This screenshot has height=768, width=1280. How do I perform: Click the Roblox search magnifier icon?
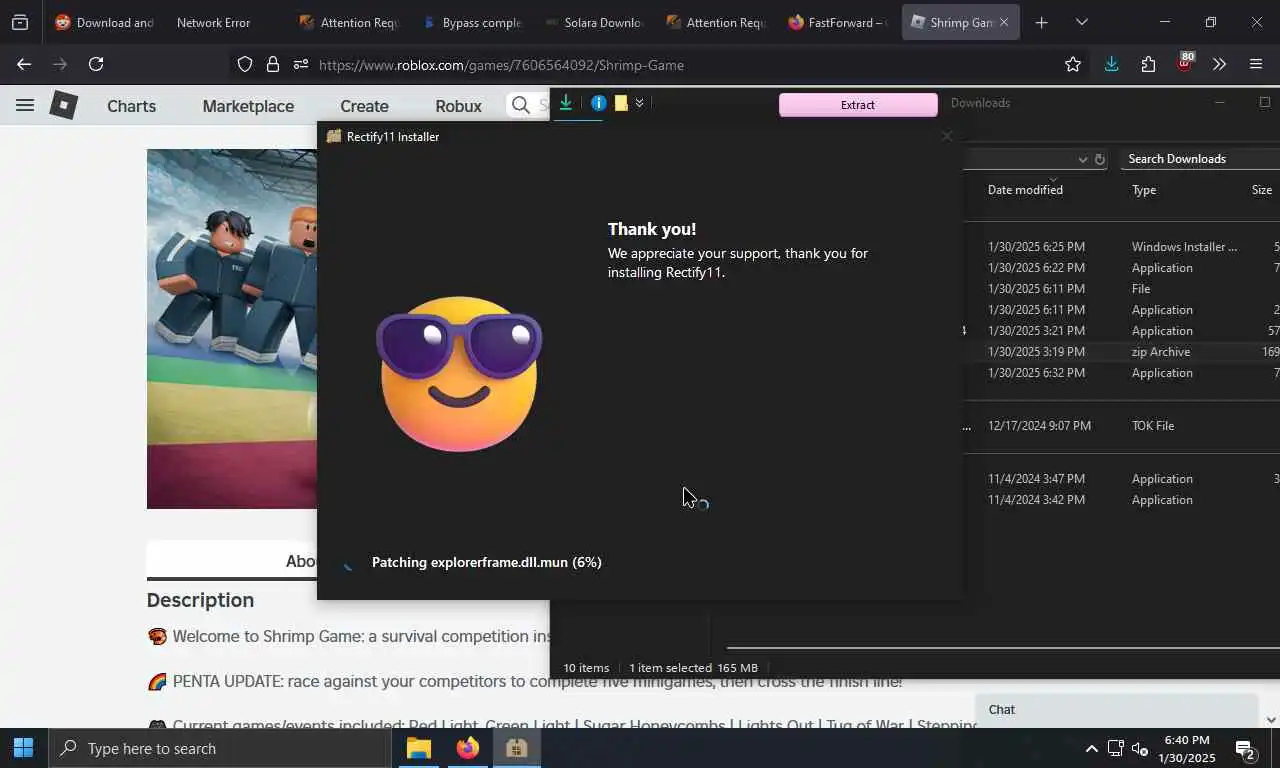point(520,105)
